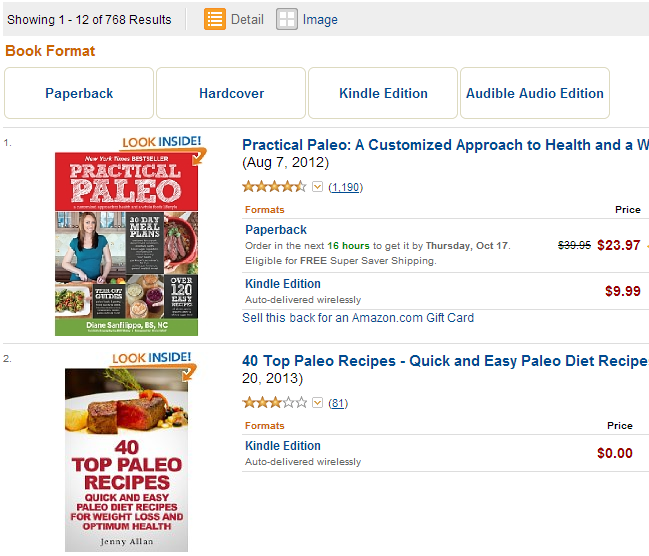
Task: Switch to Detail list view icon
Action: coord(215,19)
